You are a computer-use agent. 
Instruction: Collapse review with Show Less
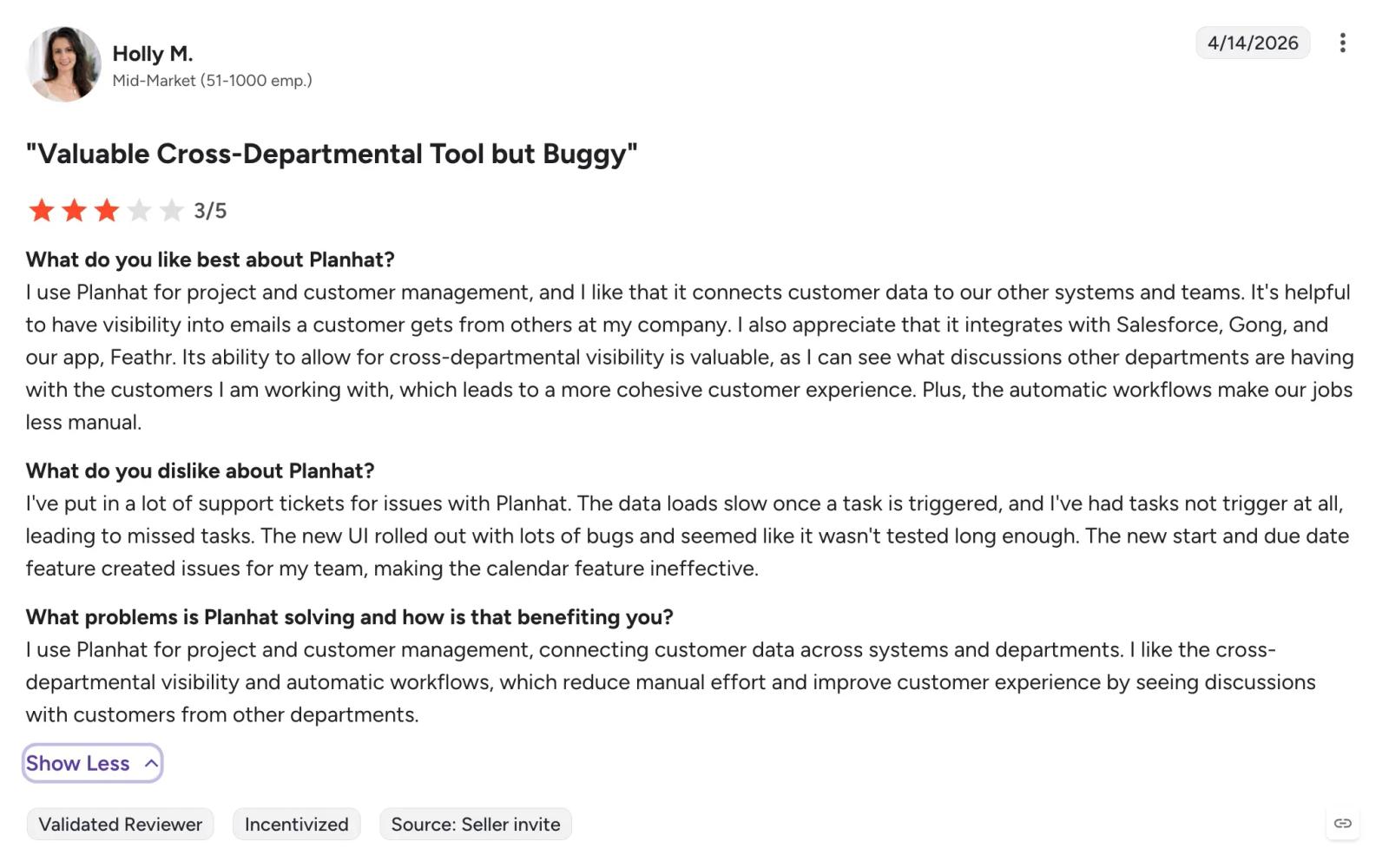92,763
